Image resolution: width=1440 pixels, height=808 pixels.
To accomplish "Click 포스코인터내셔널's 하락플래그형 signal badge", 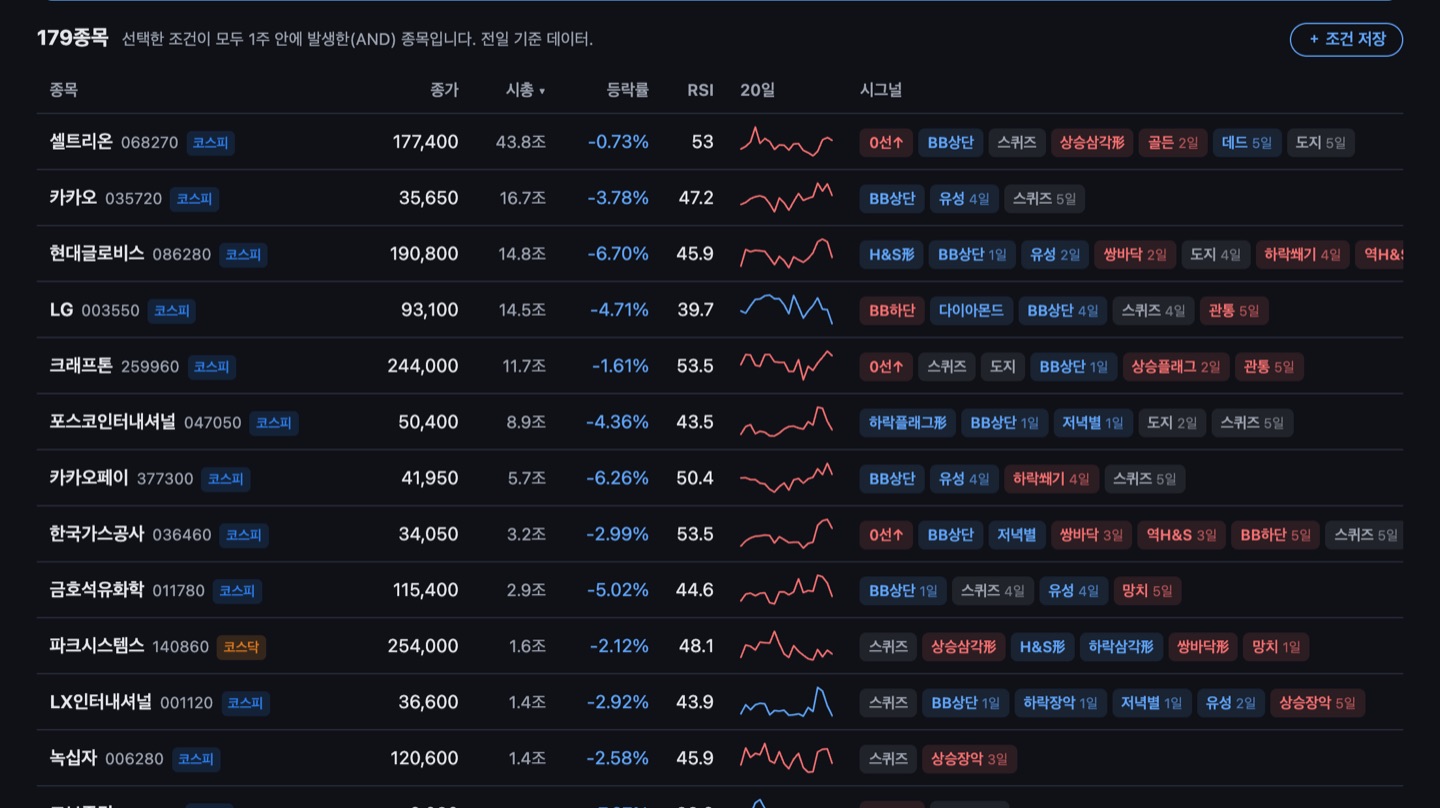I will pyautogui.click(x=907, y=423).
